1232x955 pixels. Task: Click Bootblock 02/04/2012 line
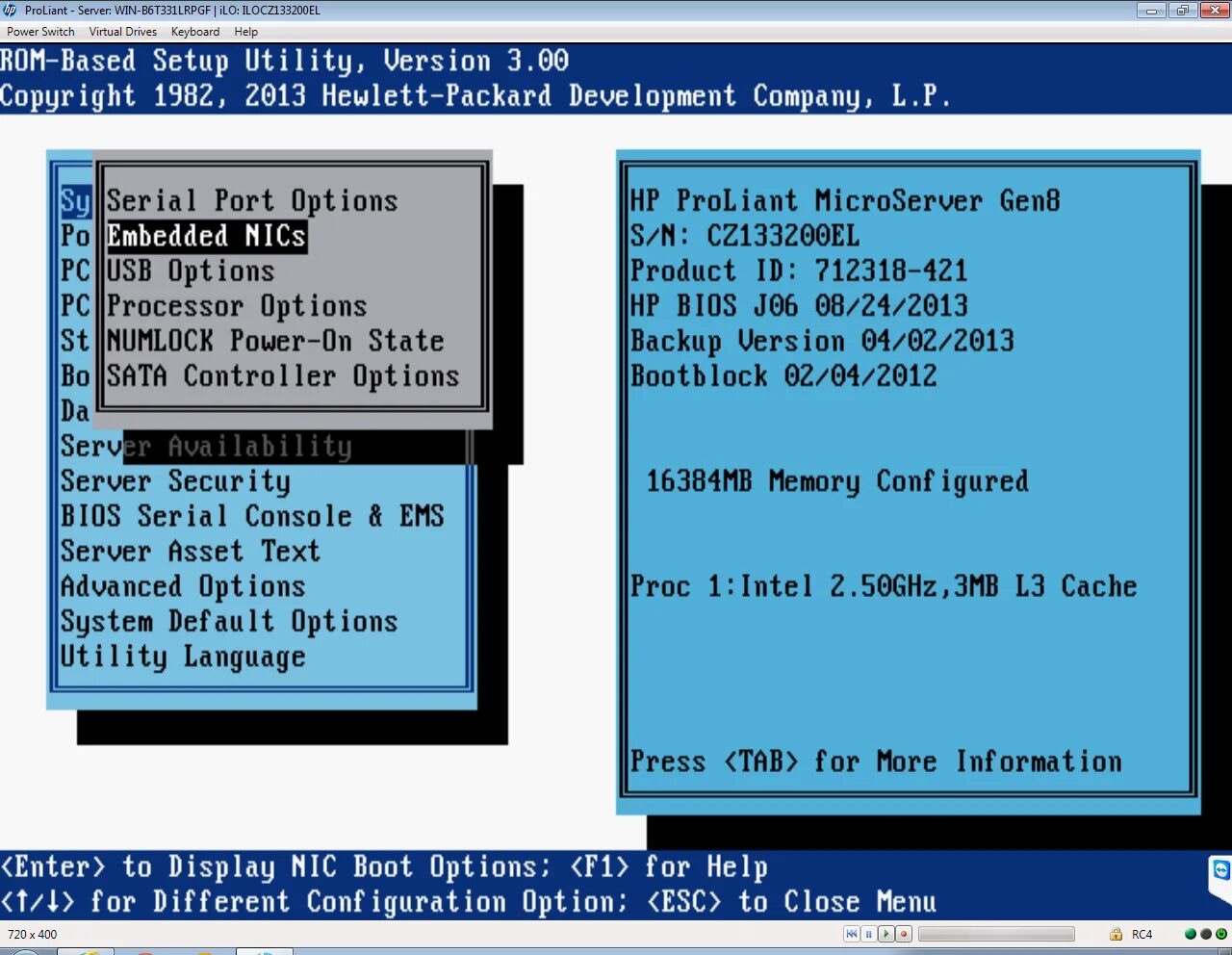coord(783,376)
